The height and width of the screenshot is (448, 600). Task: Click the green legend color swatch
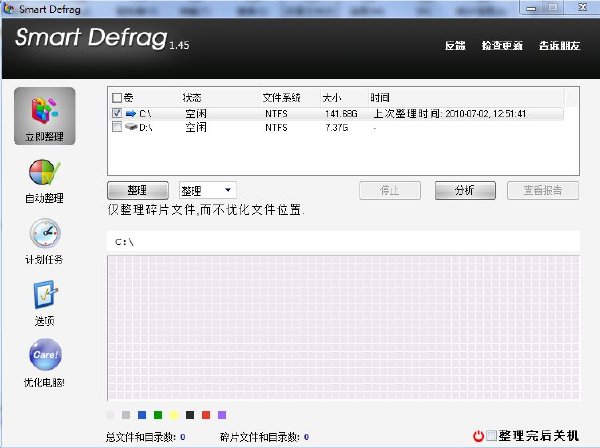tap(158, 415)
